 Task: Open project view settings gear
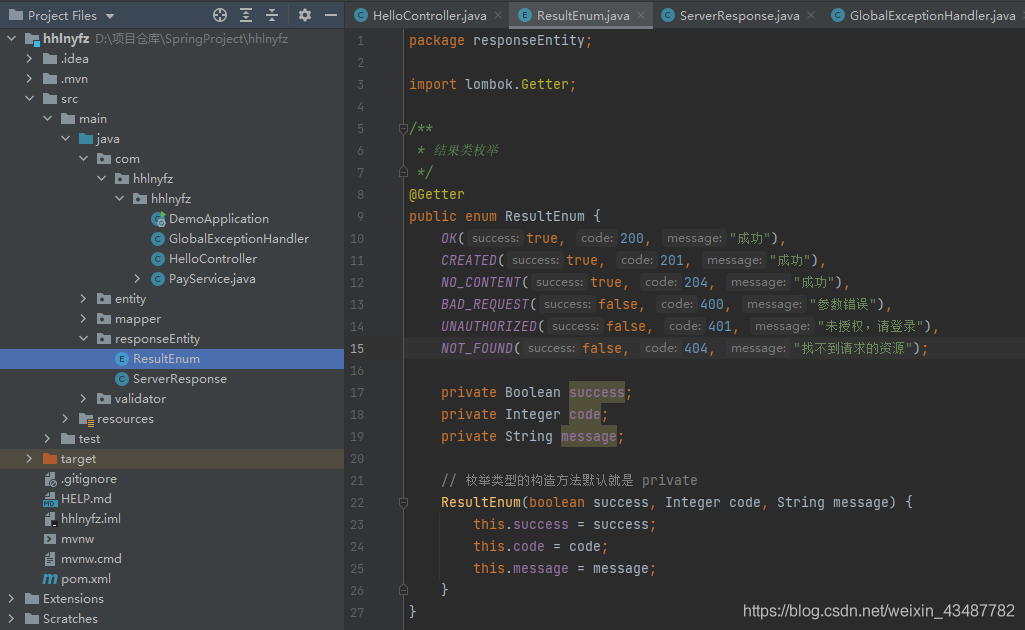(x=305, y=15)
